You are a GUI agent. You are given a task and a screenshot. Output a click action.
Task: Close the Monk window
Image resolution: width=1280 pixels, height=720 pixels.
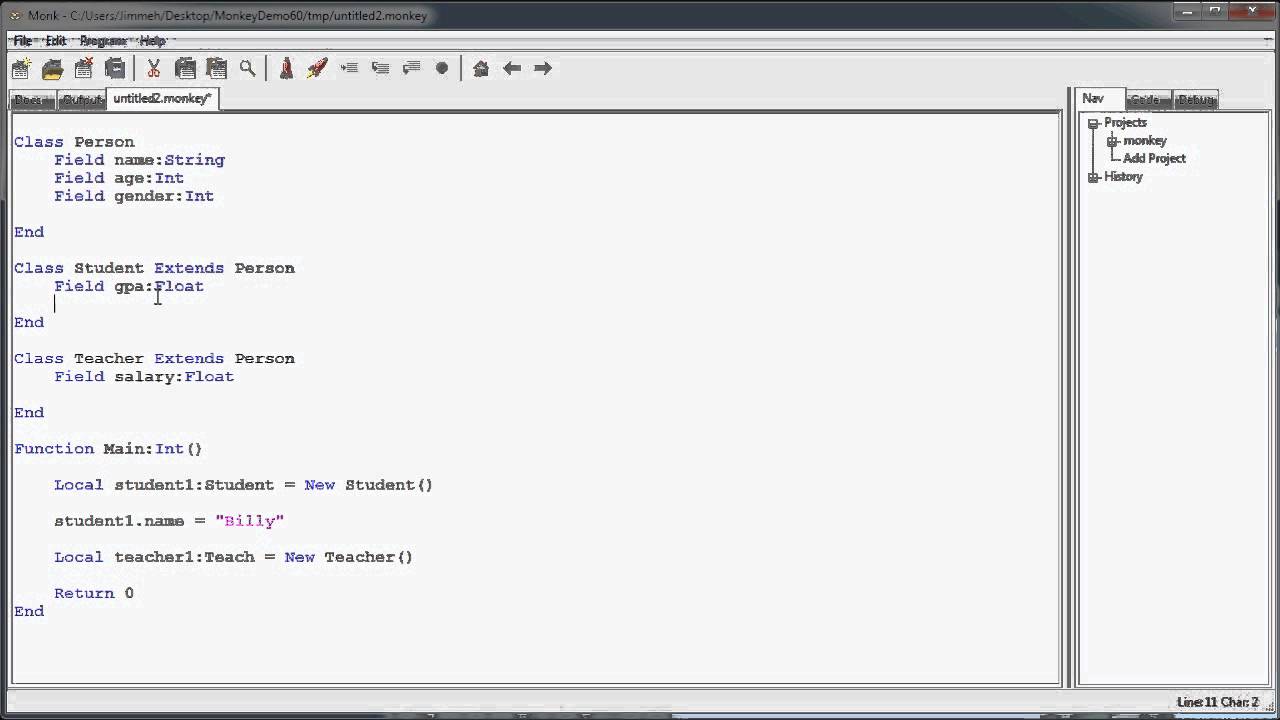click(x=1253, y=11)
